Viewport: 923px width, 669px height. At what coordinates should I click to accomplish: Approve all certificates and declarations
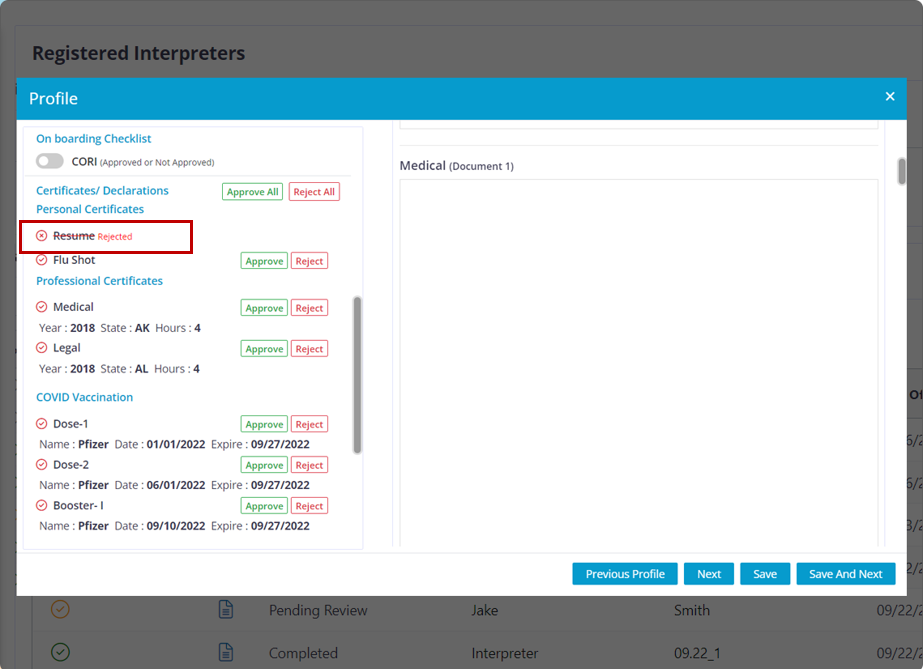pos(252,192)
